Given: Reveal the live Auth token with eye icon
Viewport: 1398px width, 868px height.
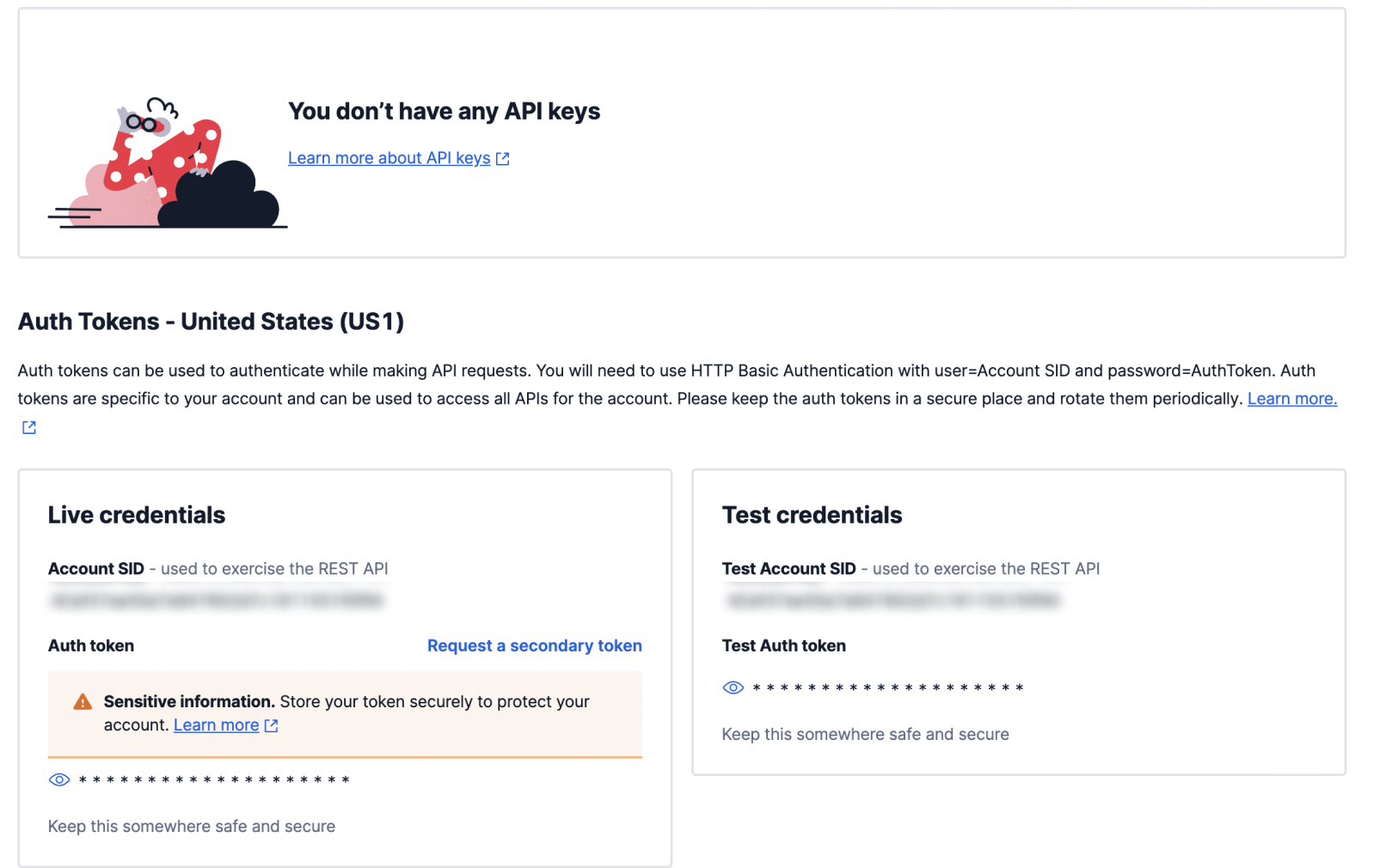Looking at the screenshot, I should 59,779.
